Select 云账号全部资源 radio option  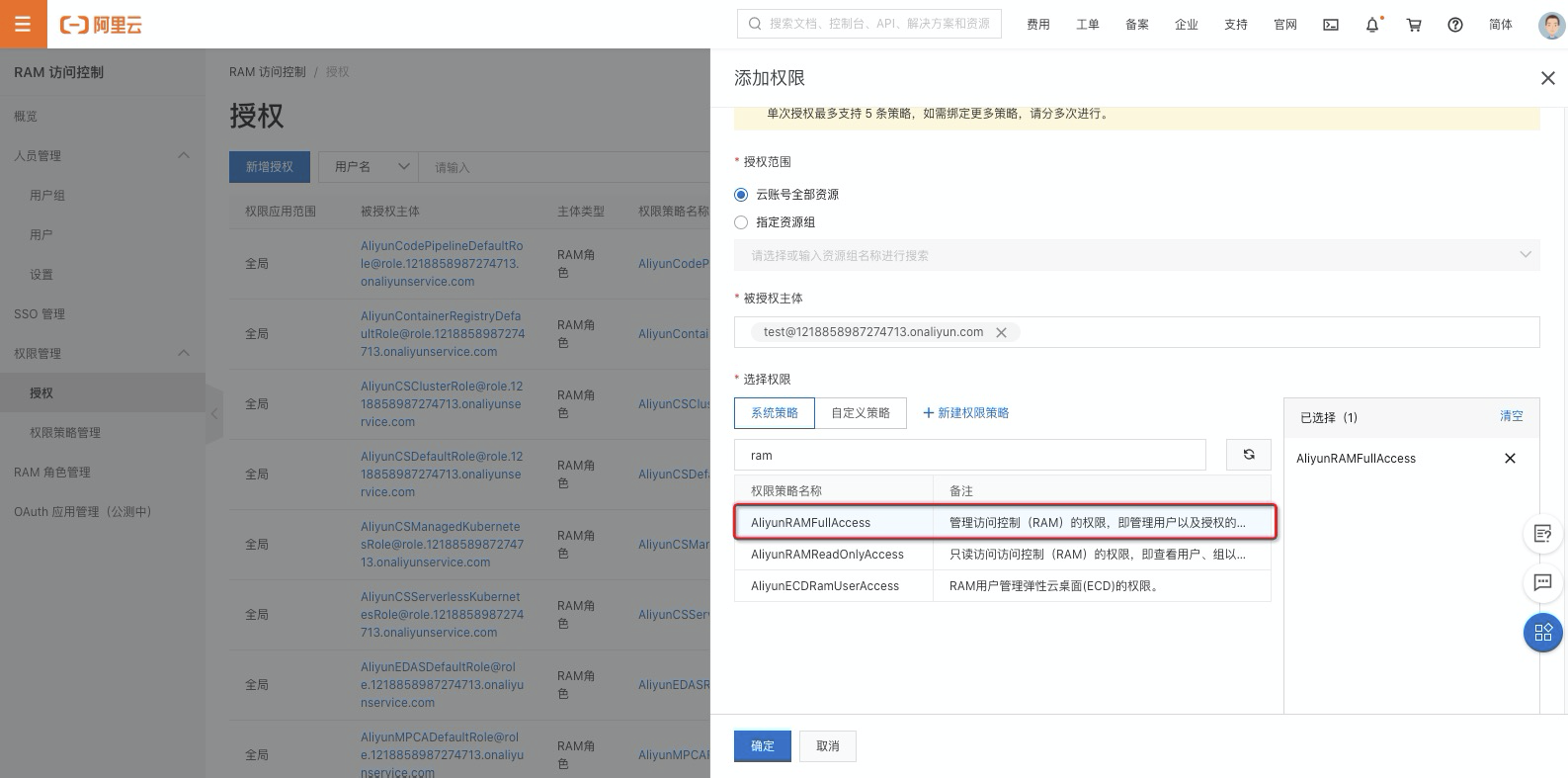tap(741, 195)
